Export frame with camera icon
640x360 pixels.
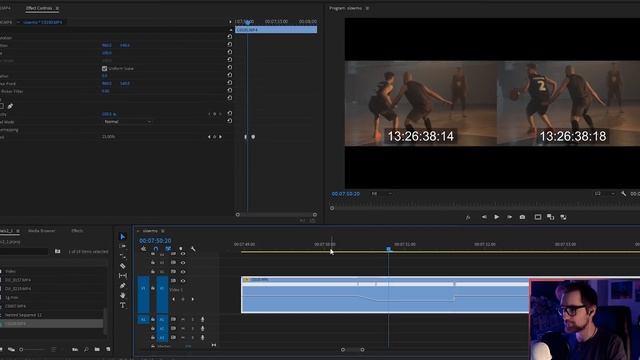click(x=522, y=217)
